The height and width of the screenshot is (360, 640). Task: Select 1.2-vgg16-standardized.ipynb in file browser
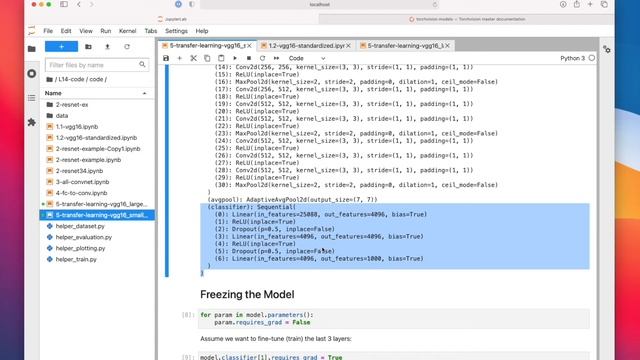tap(97, 138)
